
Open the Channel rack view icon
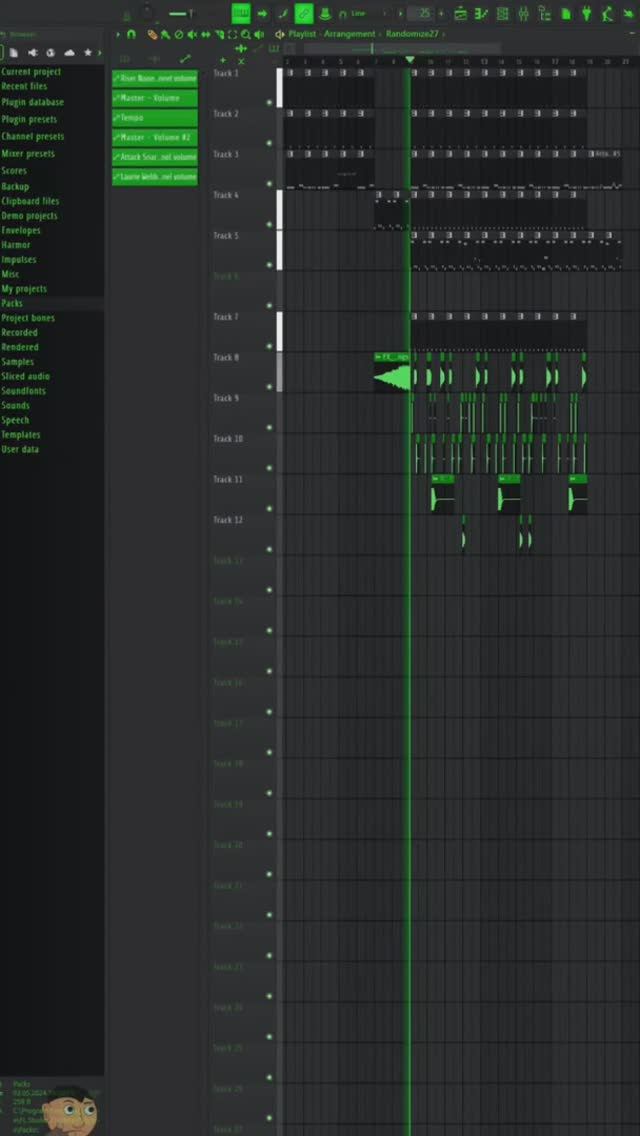(x=503, y=14)
